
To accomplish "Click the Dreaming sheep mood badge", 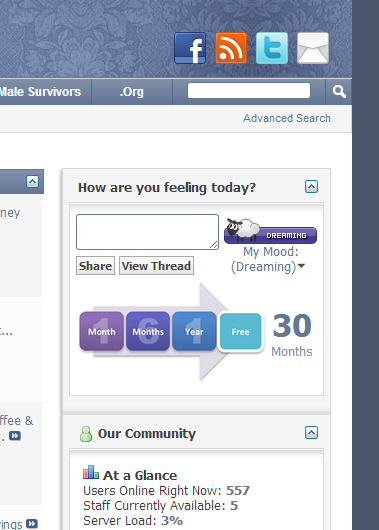I will coord(270,231).
